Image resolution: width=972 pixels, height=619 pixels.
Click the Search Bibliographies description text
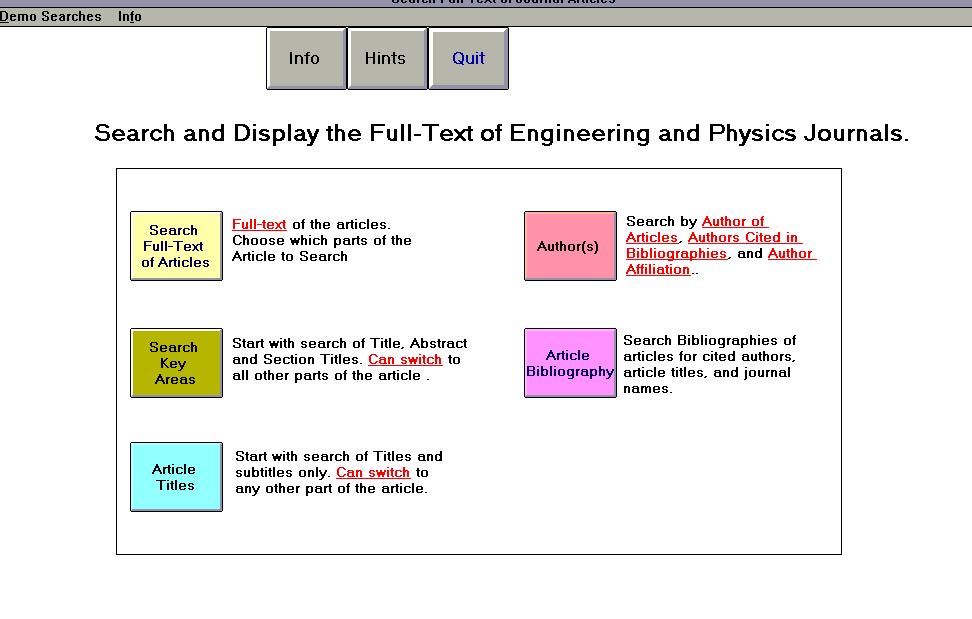click(x=709, y=364)
